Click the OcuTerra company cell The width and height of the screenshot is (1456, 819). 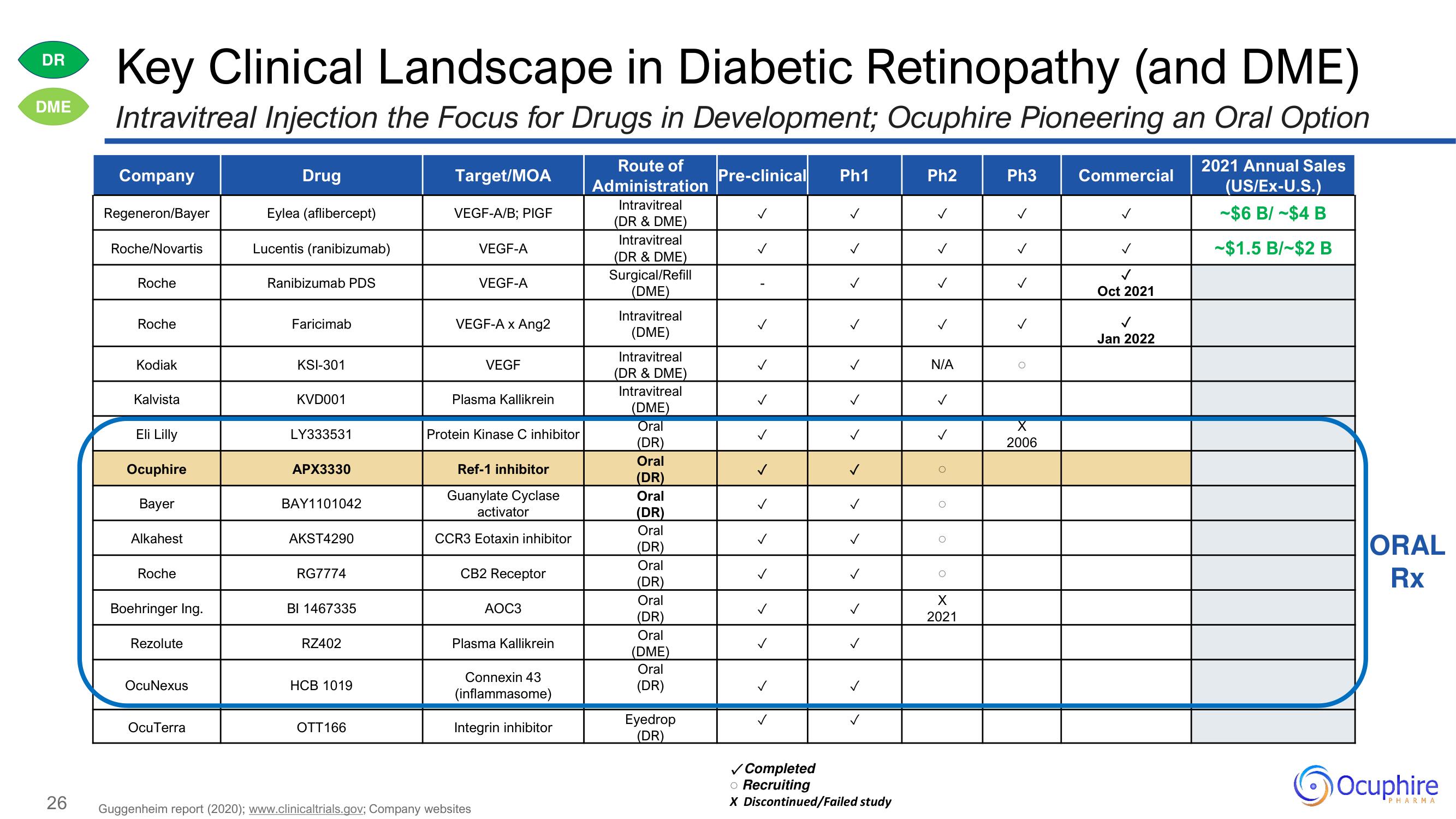pyautogui.click(x=157, y=727)
